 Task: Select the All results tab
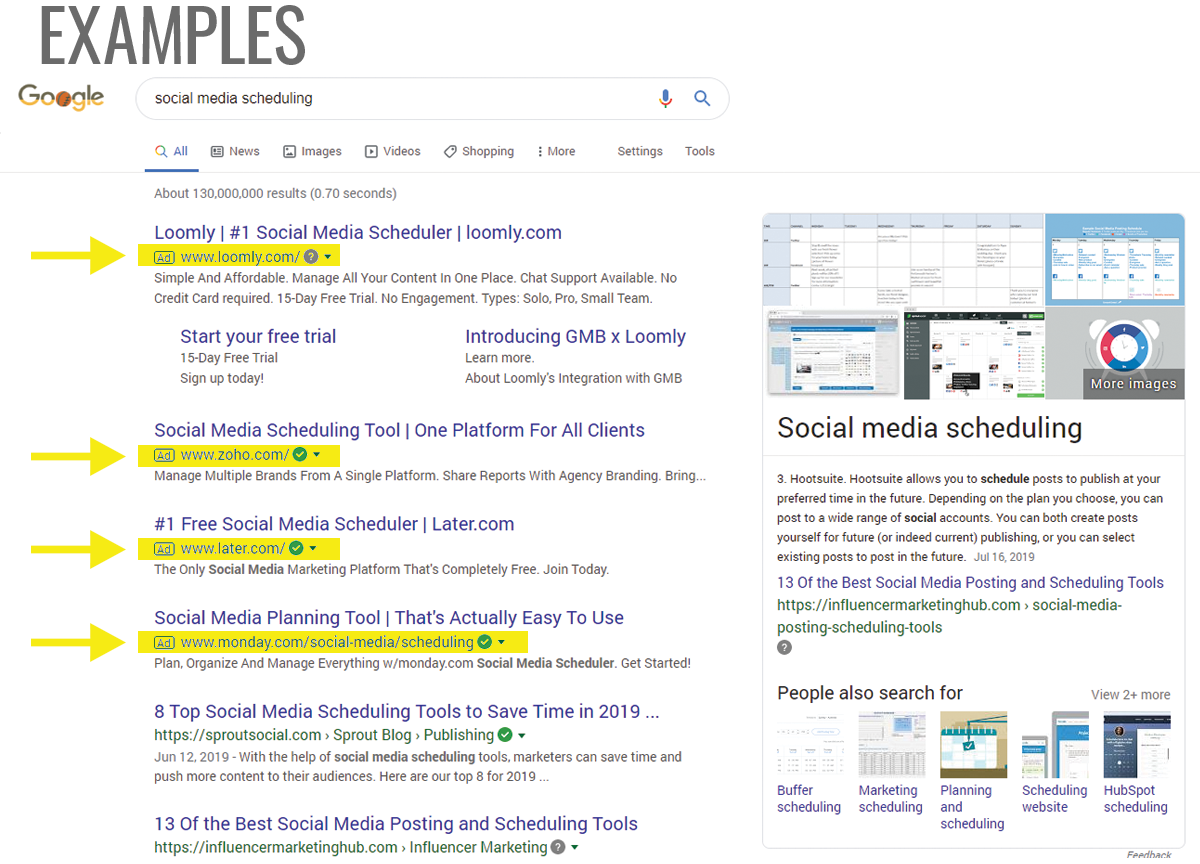pos(171,151)
